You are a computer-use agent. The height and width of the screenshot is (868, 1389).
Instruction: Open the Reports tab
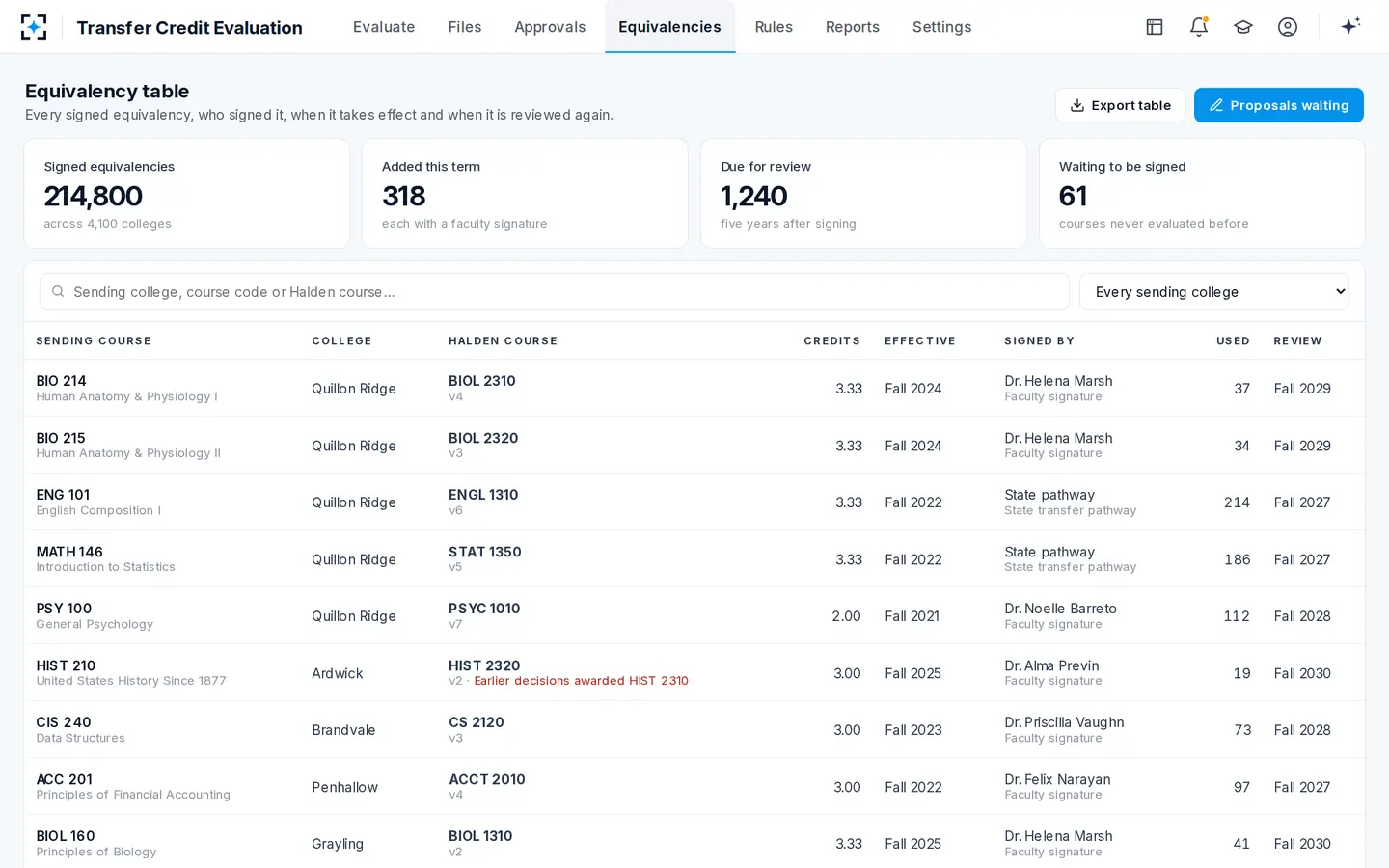pyautogui.click(x=853, y=27)
